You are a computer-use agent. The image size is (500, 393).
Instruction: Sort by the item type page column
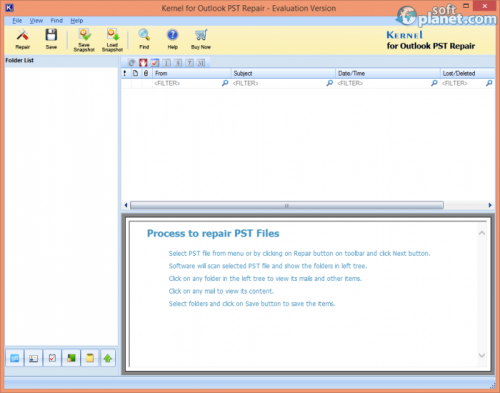pyautogui.click(x=135, y=73)
